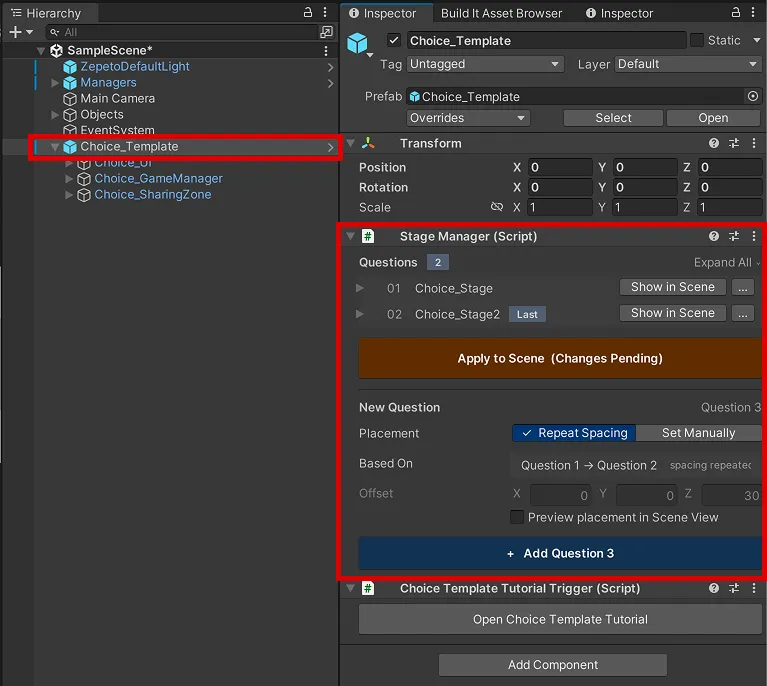
Task: Click the Add Question 3 button
Action: 560,553
